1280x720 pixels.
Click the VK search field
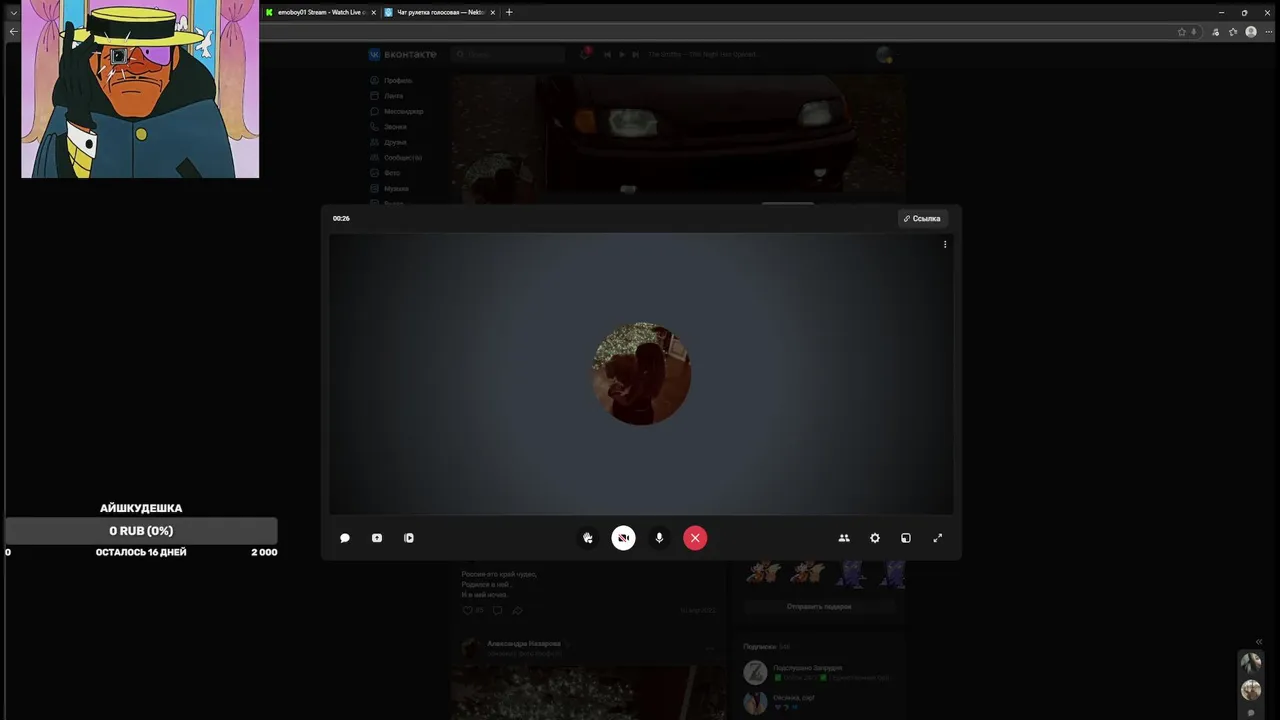click(x=508, y=54)
